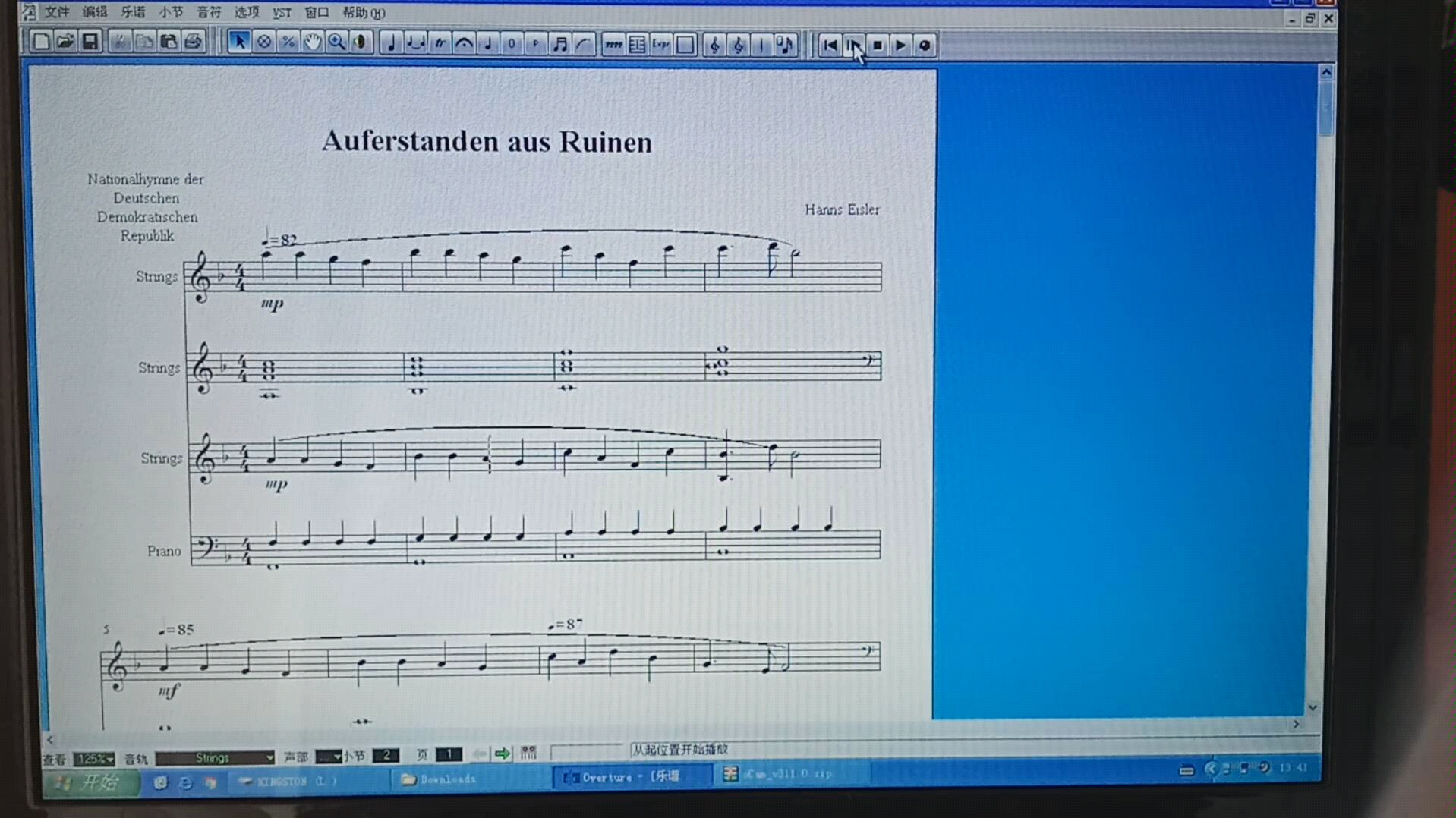Image resolution: width=1456 pixels, height=818 pixels.
Task: Stop playback with the square button
Action: [877, 46]
